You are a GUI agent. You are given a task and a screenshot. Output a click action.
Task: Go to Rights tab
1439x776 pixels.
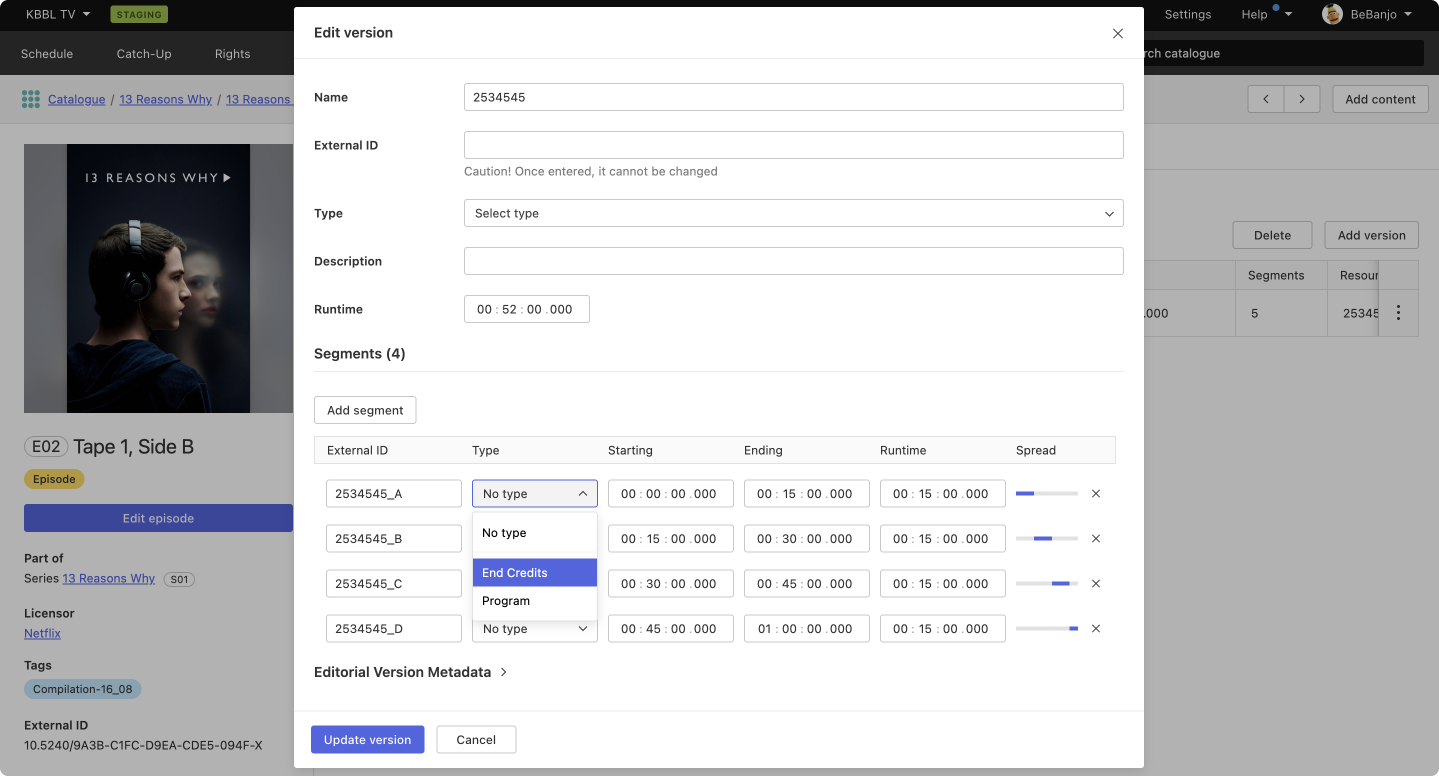point(232,54)
